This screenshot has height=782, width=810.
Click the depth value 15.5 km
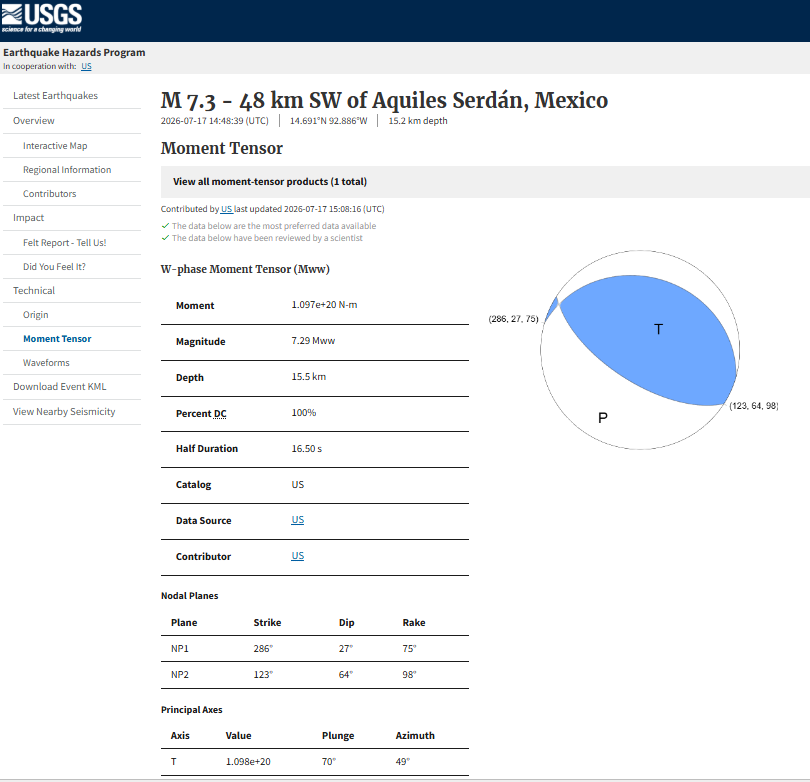point(309,377)
